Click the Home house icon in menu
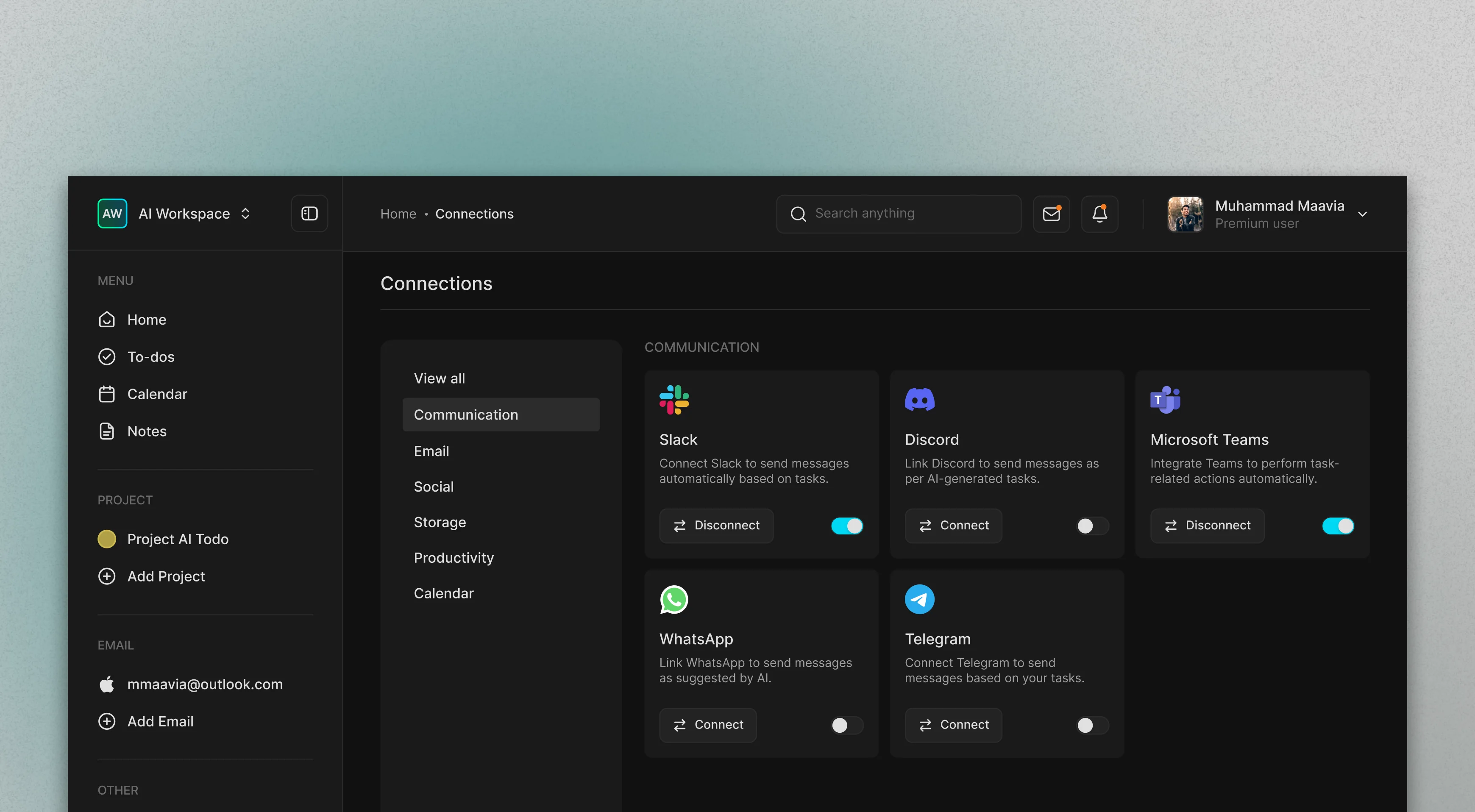This screenshot has height=812, width=1475. [106, 320]
